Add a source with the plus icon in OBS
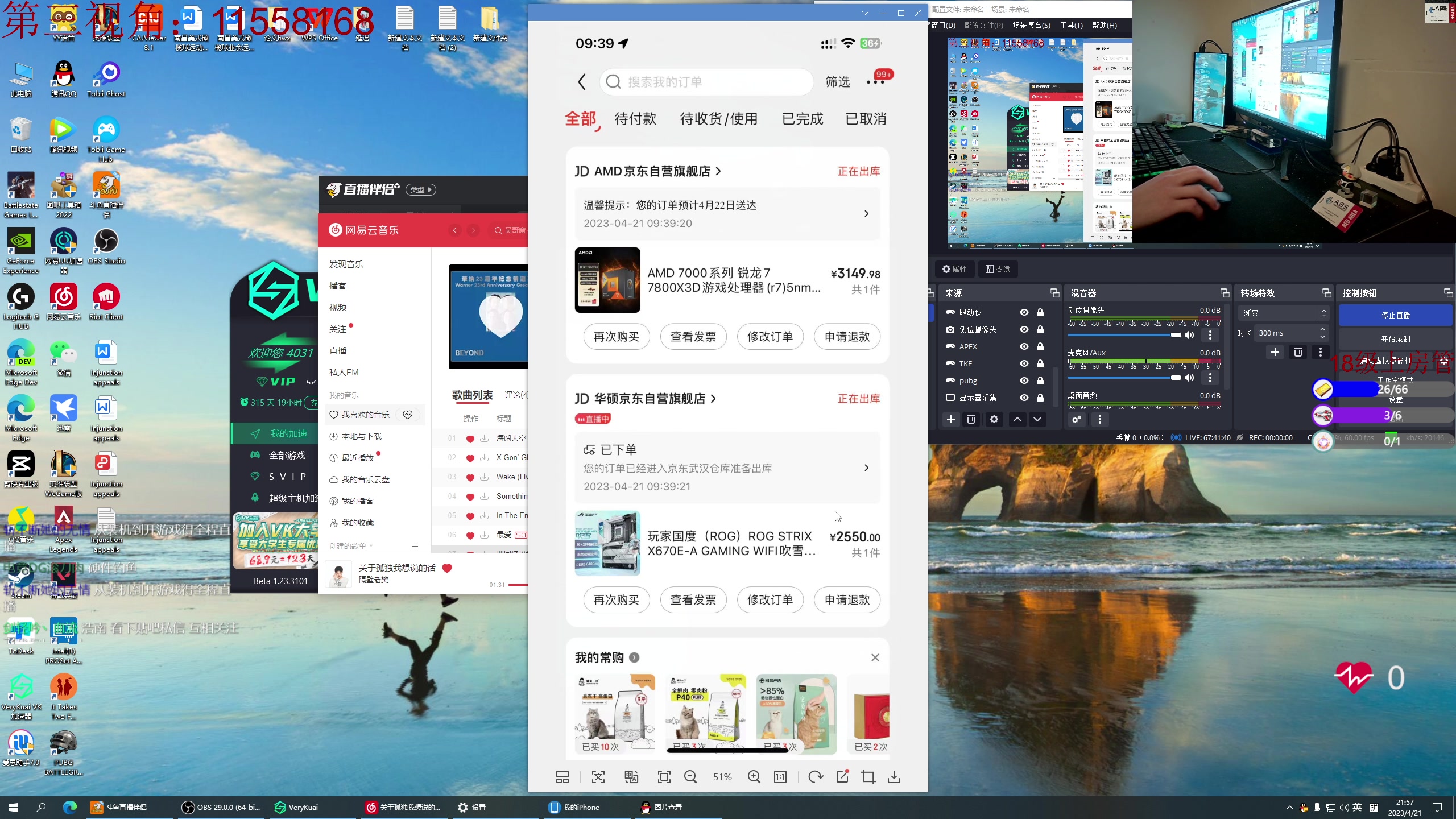The height and width of the screenshot is (819, 1456). point(950,419)
